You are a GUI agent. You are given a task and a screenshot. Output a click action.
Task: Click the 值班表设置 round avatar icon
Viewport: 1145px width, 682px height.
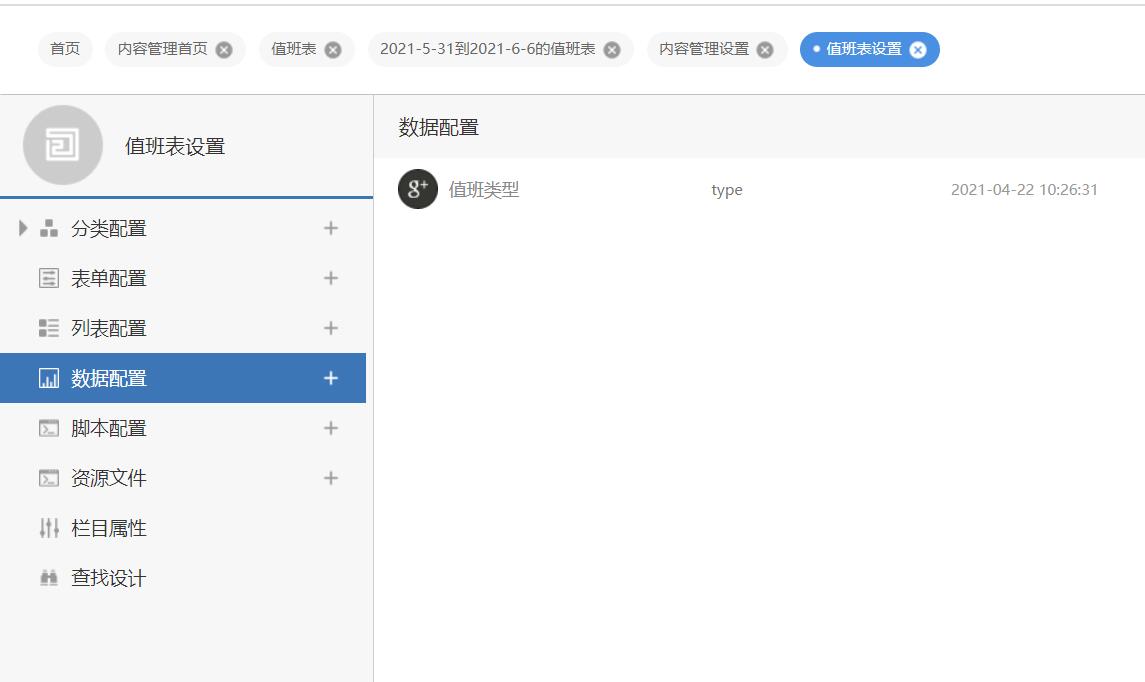tap(63, 146)
